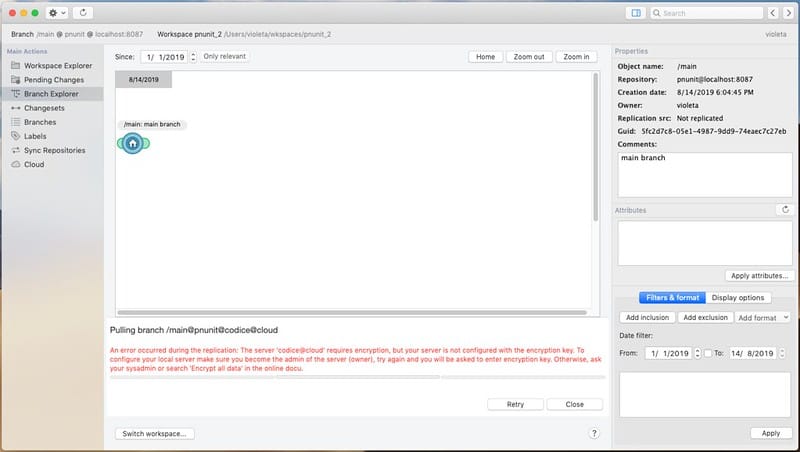Adjust the Since date stepper arrows
Image resolution: width=800 pixels, height=452 pixels.
193,57
